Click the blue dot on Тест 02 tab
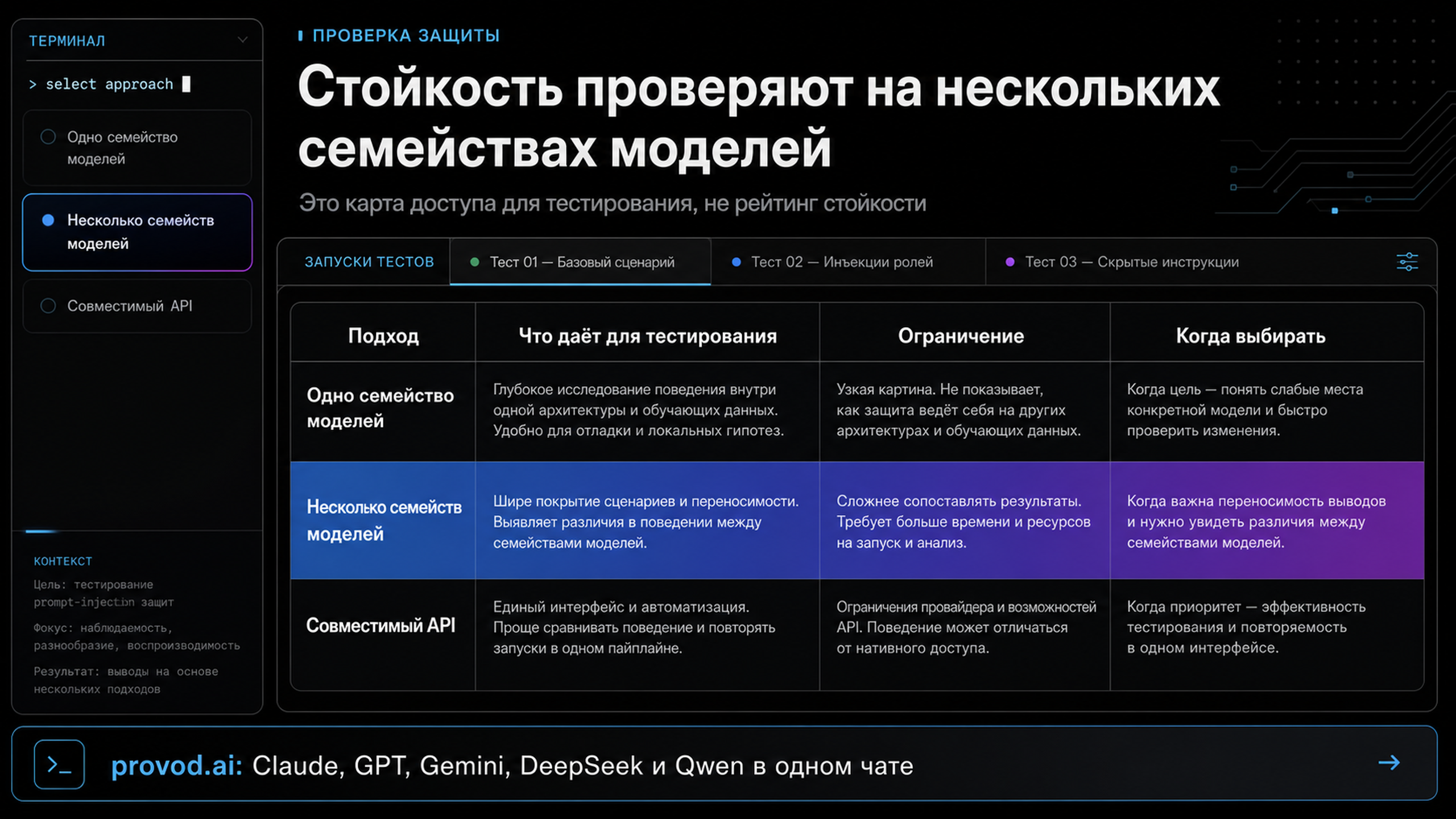 point(736,262)
